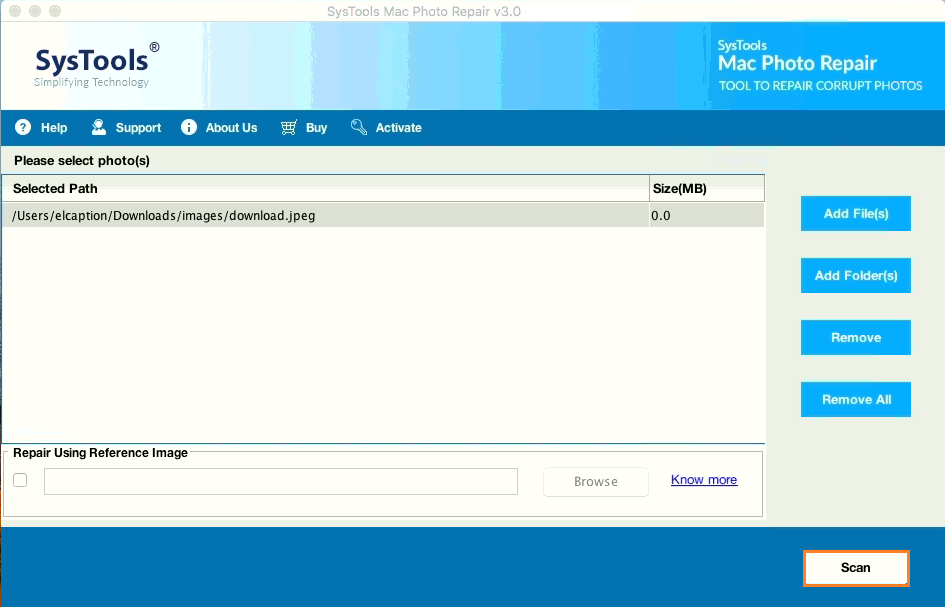Click the Size(MB) column header
This screenshot has width=945, height=607.
(707, 189)
